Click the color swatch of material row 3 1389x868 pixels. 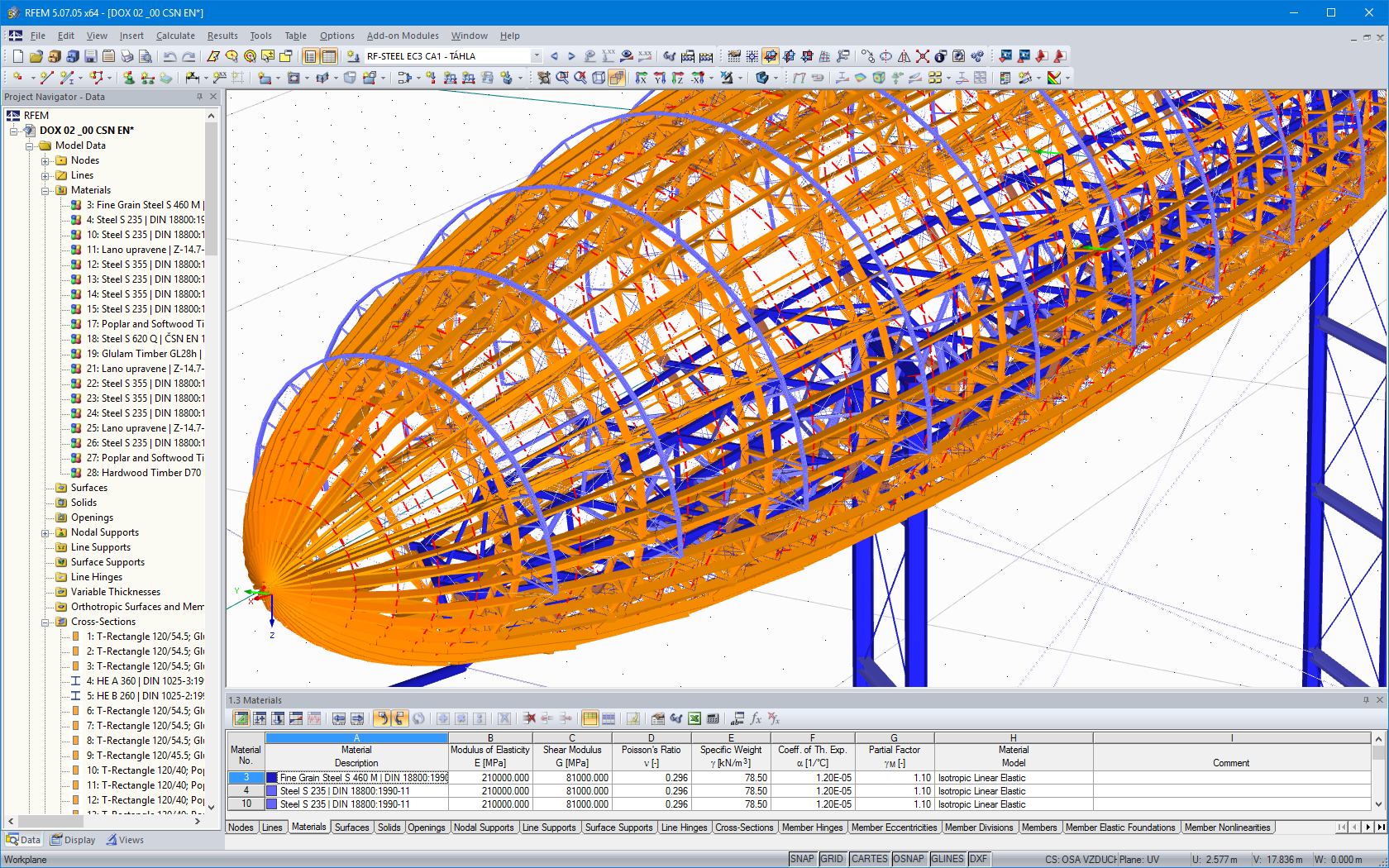272,778
